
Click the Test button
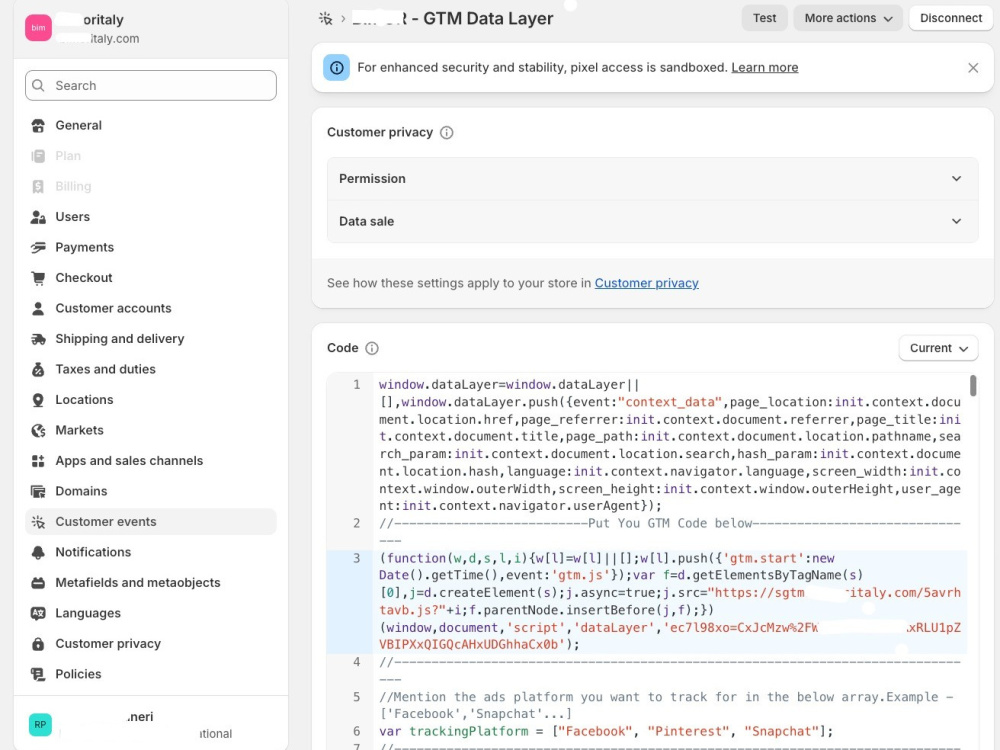pos(764,18)
